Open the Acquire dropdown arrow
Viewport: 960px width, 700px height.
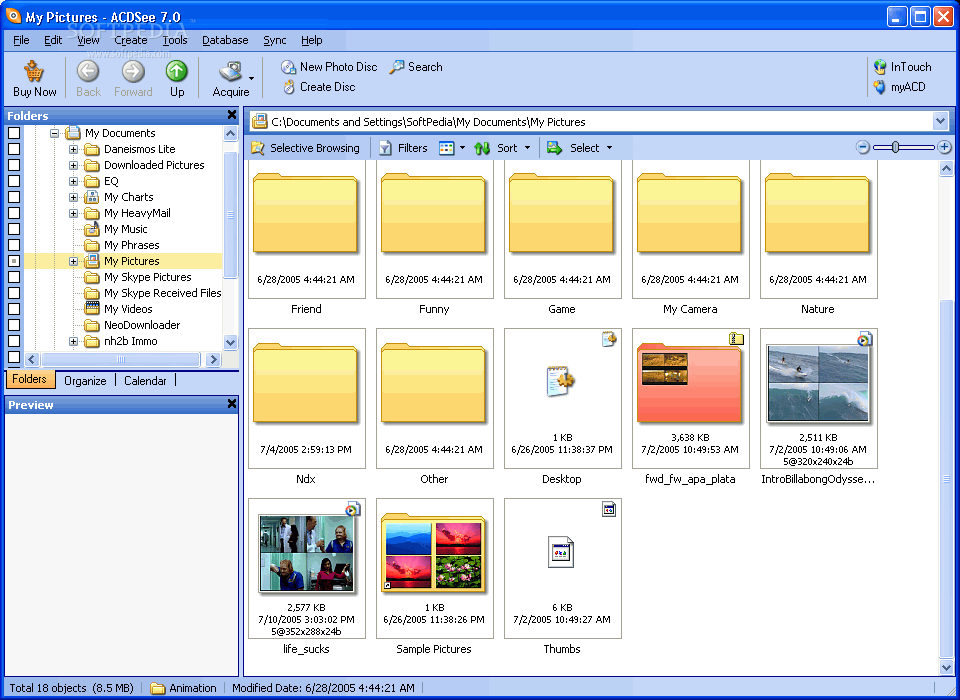pyautogui.click(x=252, y=78)
